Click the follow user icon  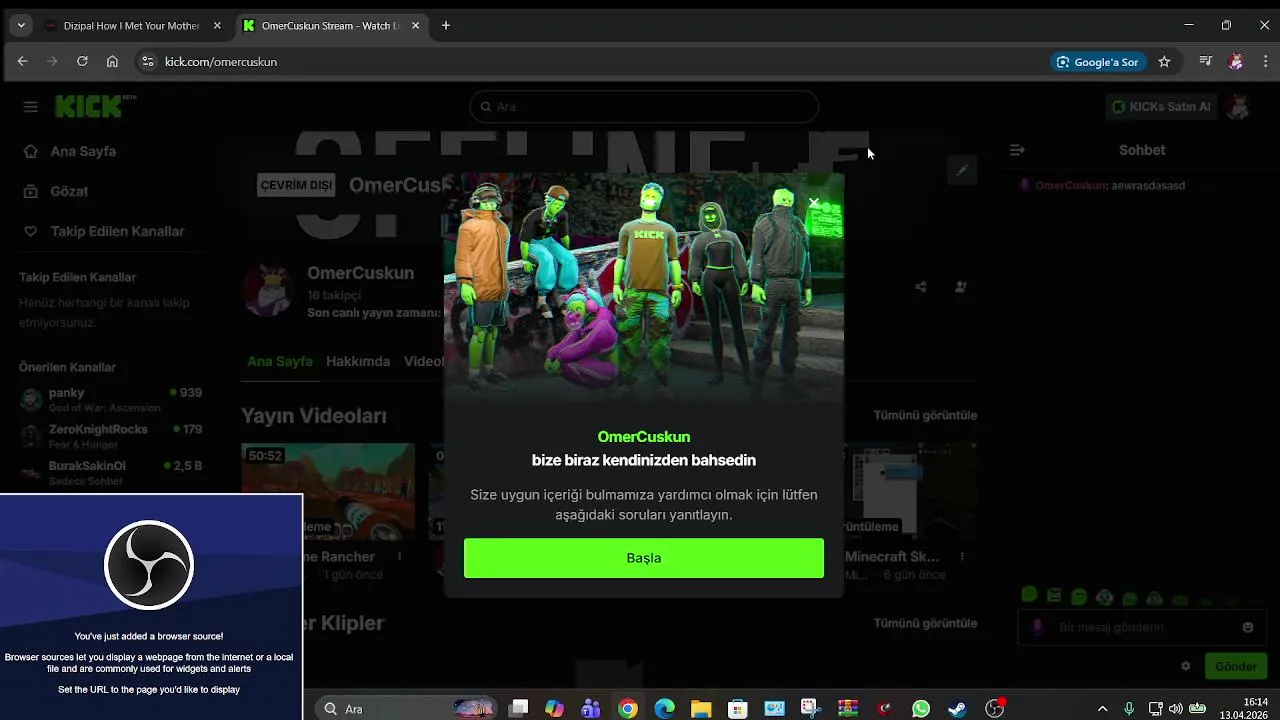pyautogui.click(x=960, y=287)
